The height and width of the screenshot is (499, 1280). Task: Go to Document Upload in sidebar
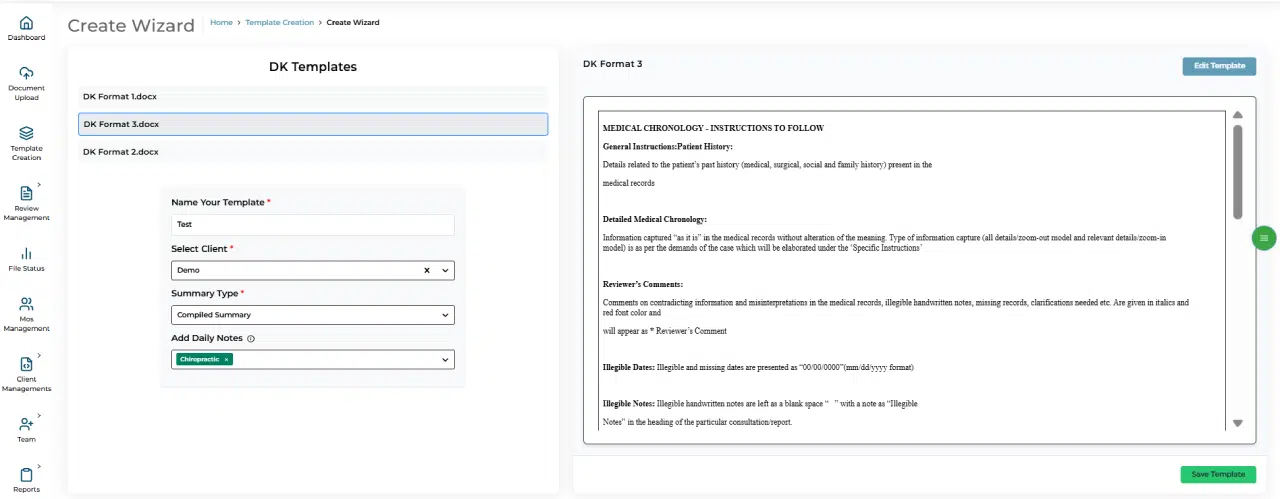[x=27, y=73]
